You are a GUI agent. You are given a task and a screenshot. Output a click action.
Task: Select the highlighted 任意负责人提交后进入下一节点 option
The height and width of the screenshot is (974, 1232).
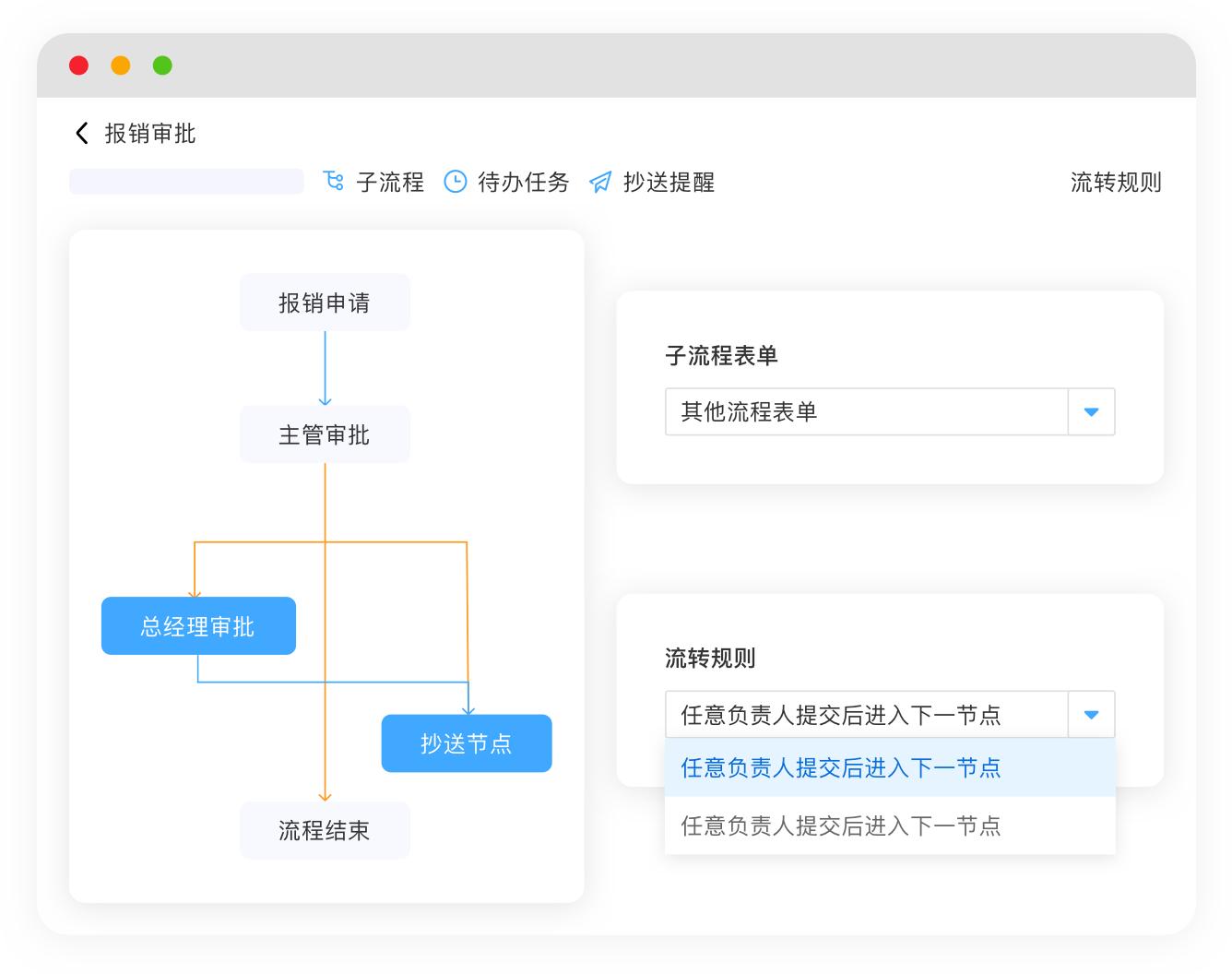[x=841, y=768]
